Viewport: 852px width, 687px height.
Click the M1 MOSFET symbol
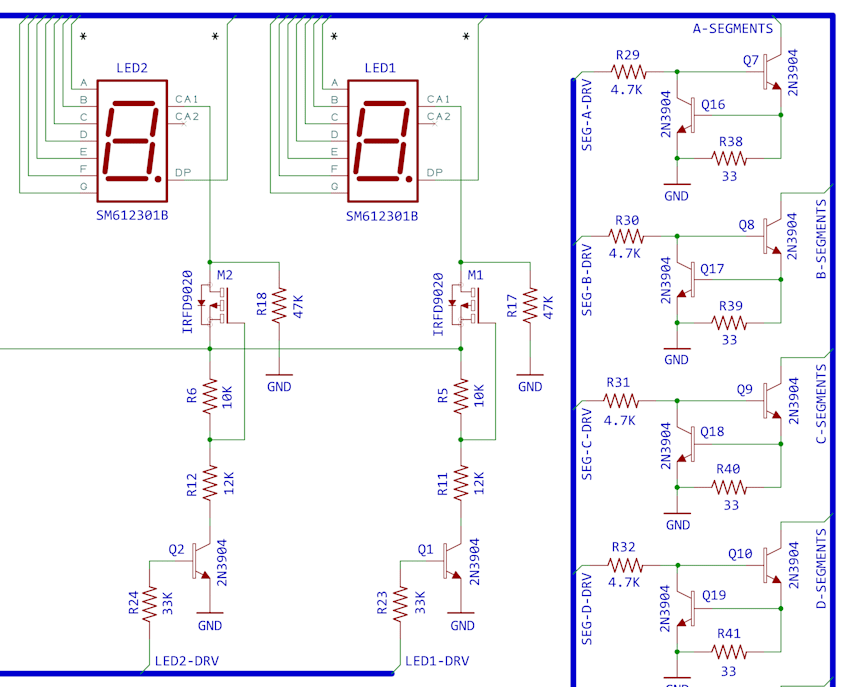pyautogui.click(x=466, y=304)
